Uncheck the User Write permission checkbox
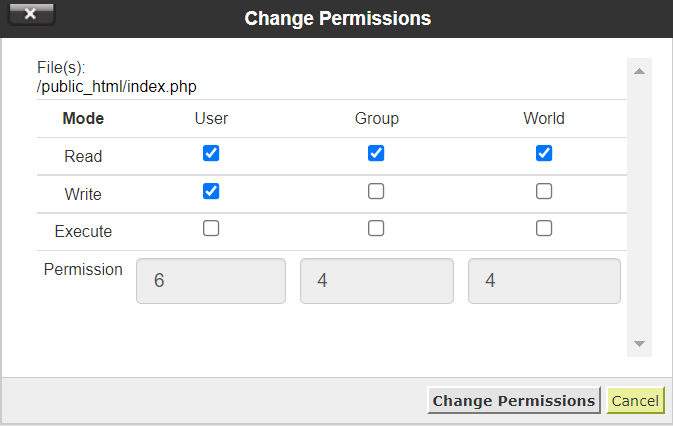This screenshot has width=673, height=426. coord(211,191)
